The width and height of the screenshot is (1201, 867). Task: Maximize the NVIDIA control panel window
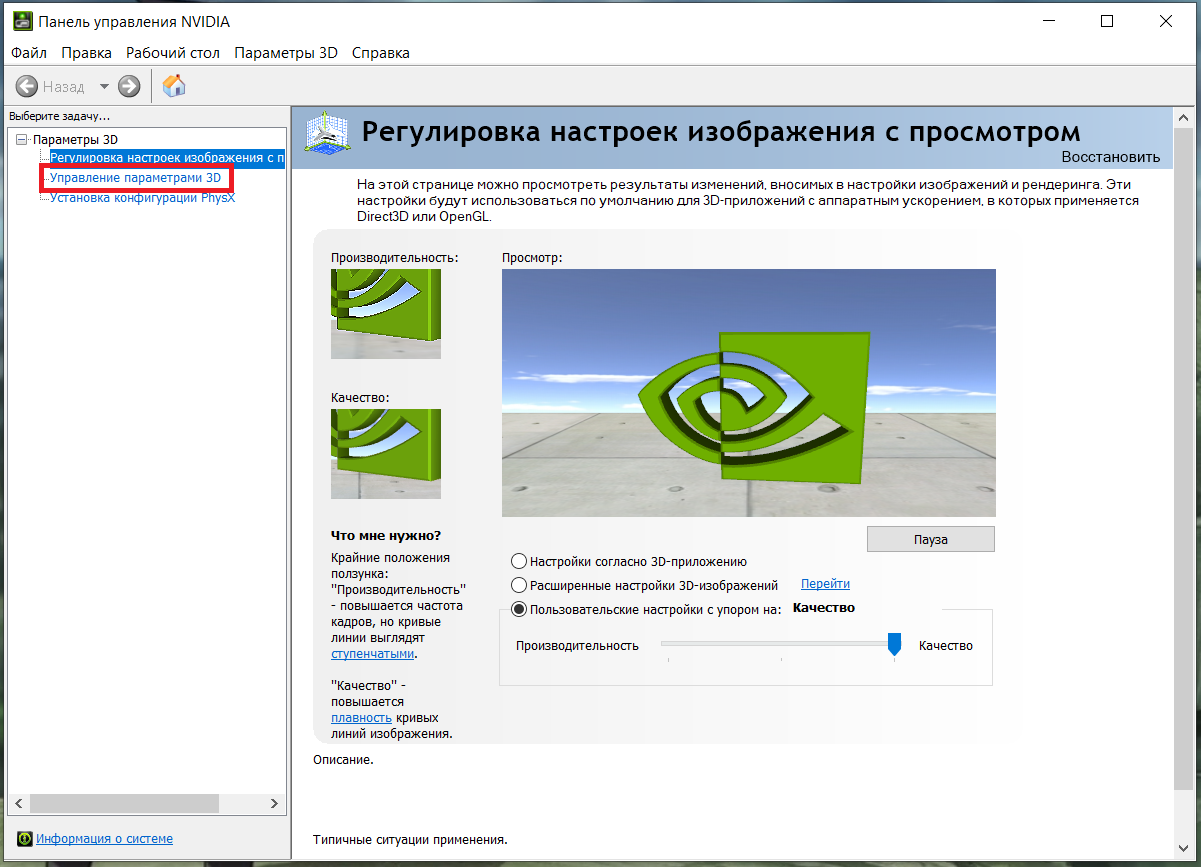click(1107, 21)
